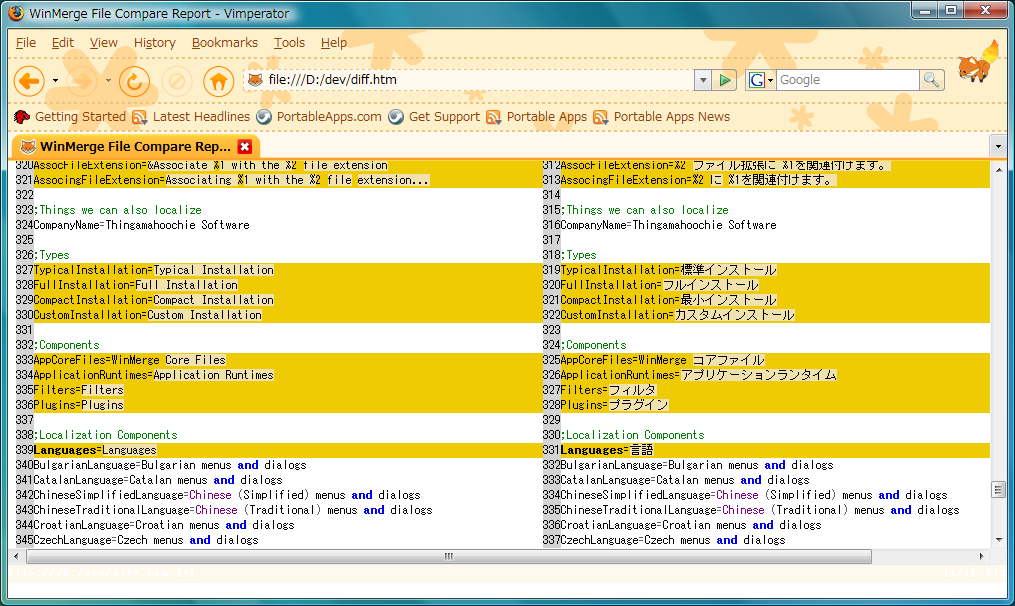Click the vertical scrollbar down arrow
The height and width of the screenshot is (606, 1015).
click(998, 540)
